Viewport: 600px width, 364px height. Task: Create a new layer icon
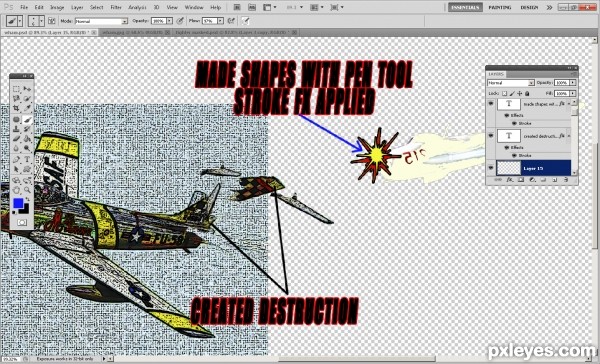click(554, 180)
